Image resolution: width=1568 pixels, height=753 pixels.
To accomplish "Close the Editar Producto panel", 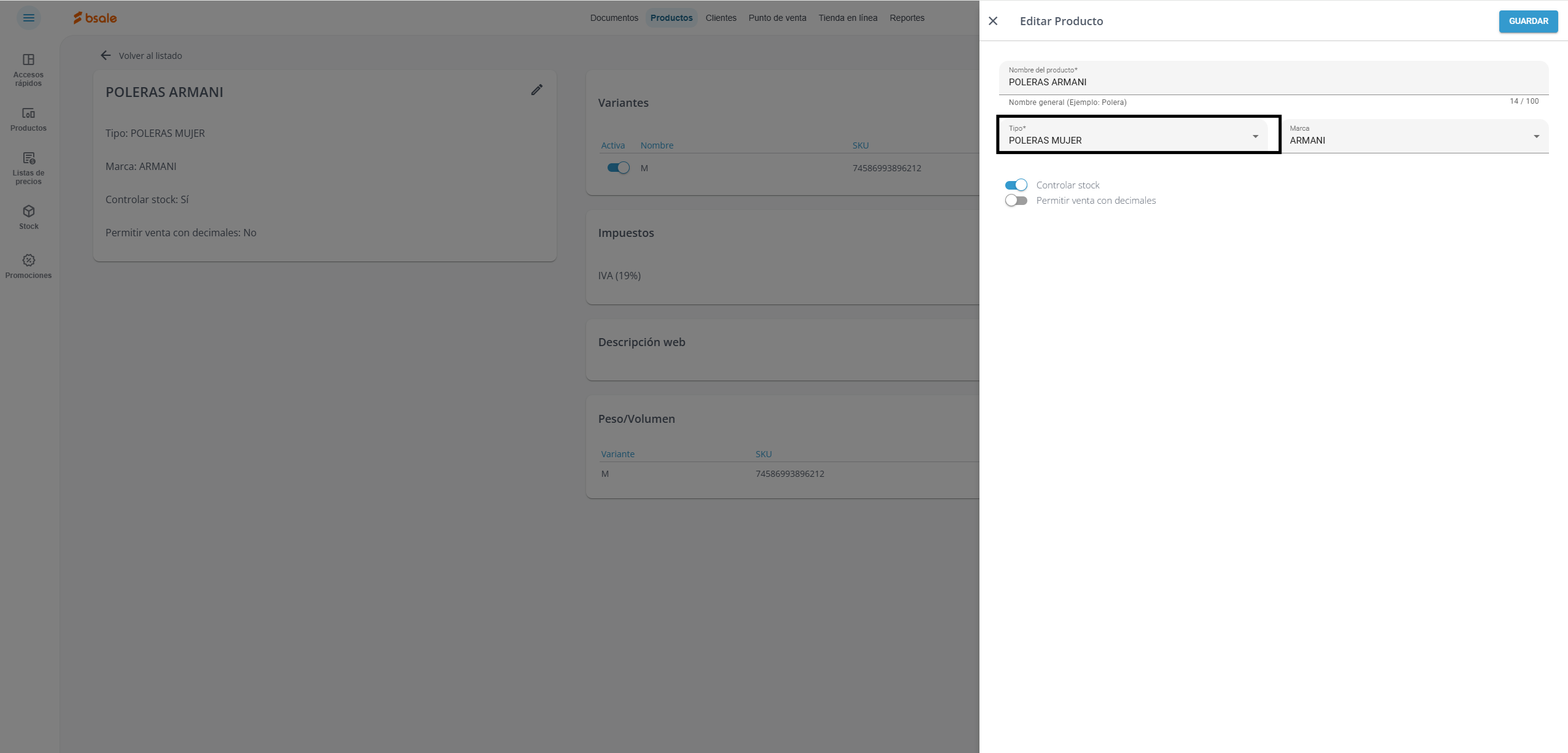I will (x=993, y=21).
